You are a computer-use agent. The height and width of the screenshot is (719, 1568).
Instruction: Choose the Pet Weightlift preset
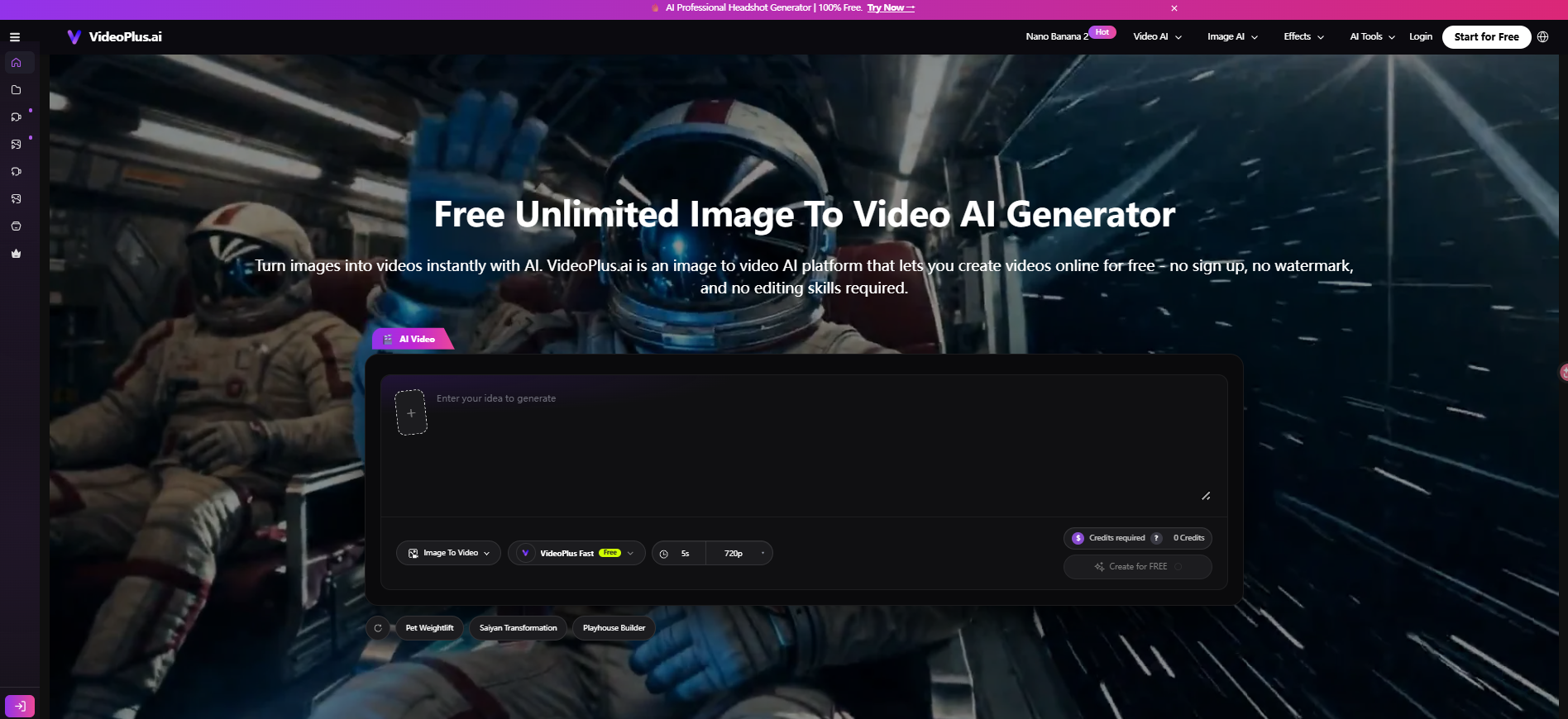(429, 628)
